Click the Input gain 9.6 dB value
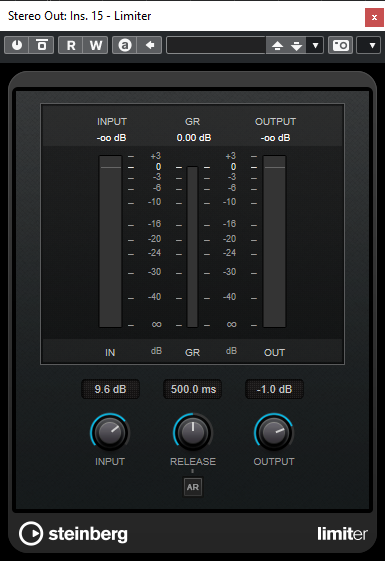Viewport: 385px width, 561px height. 110,389
